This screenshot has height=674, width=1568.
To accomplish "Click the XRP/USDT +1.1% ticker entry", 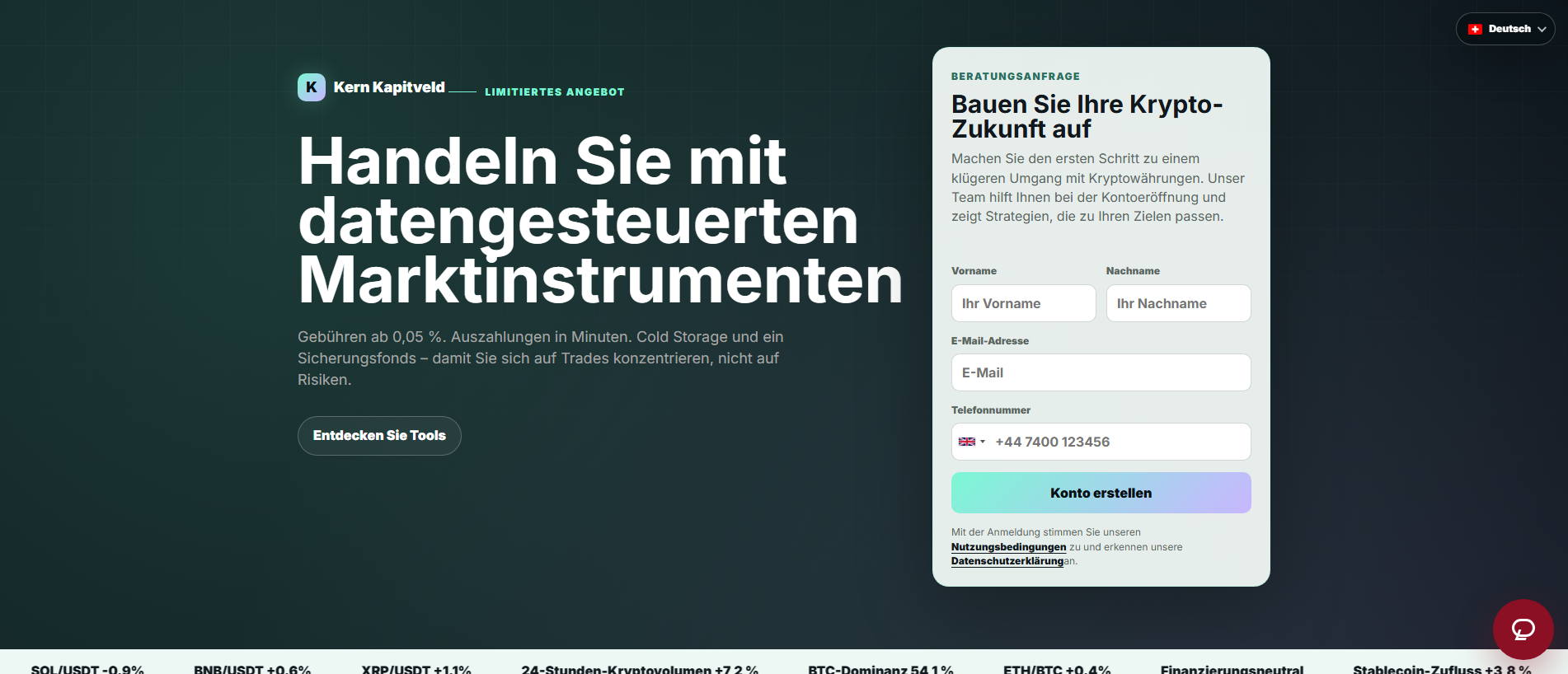I will (416, 668).
